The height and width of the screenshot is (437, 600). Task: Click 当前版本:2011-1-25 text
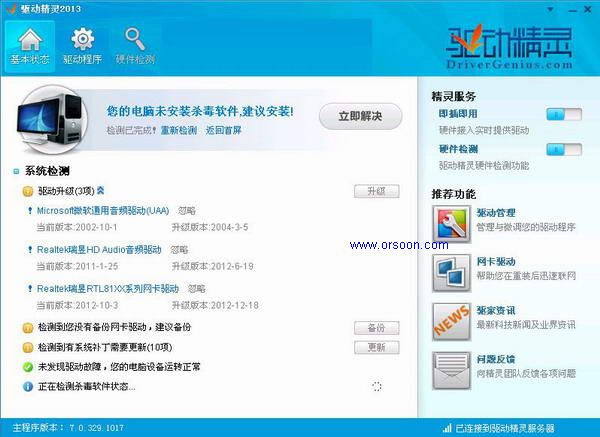click(x=77, y=266)
